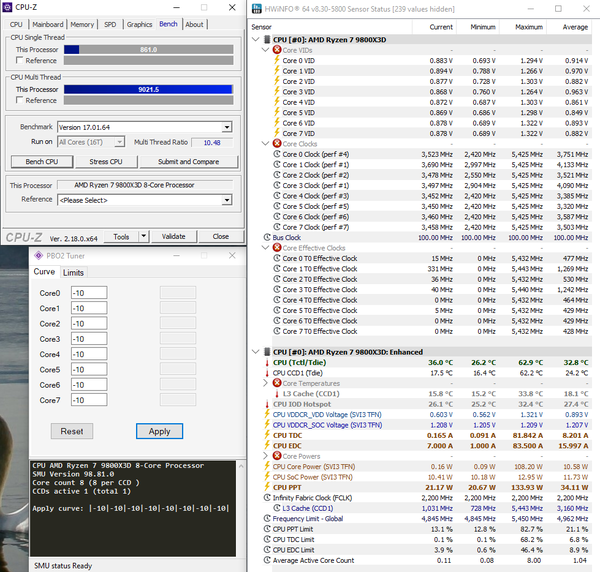Click the red X icon beside Core VIDs
600x572 pixels.
(x=277, y=50)
